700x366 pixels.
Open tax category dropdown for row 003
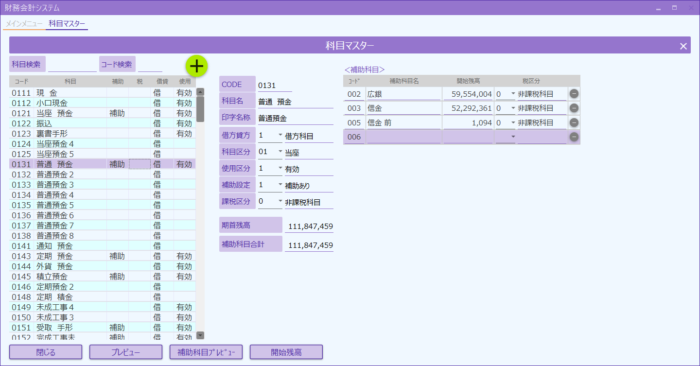(x=513, y=108)
